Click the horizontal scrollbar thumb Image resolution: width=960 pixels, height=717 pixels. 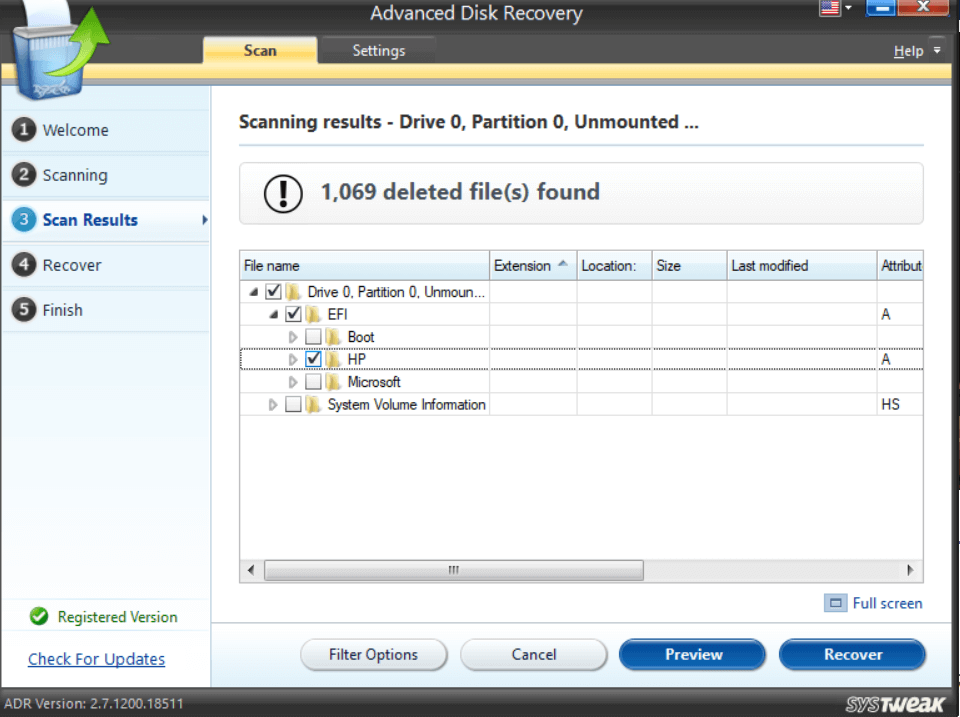(x=453, y=570)
